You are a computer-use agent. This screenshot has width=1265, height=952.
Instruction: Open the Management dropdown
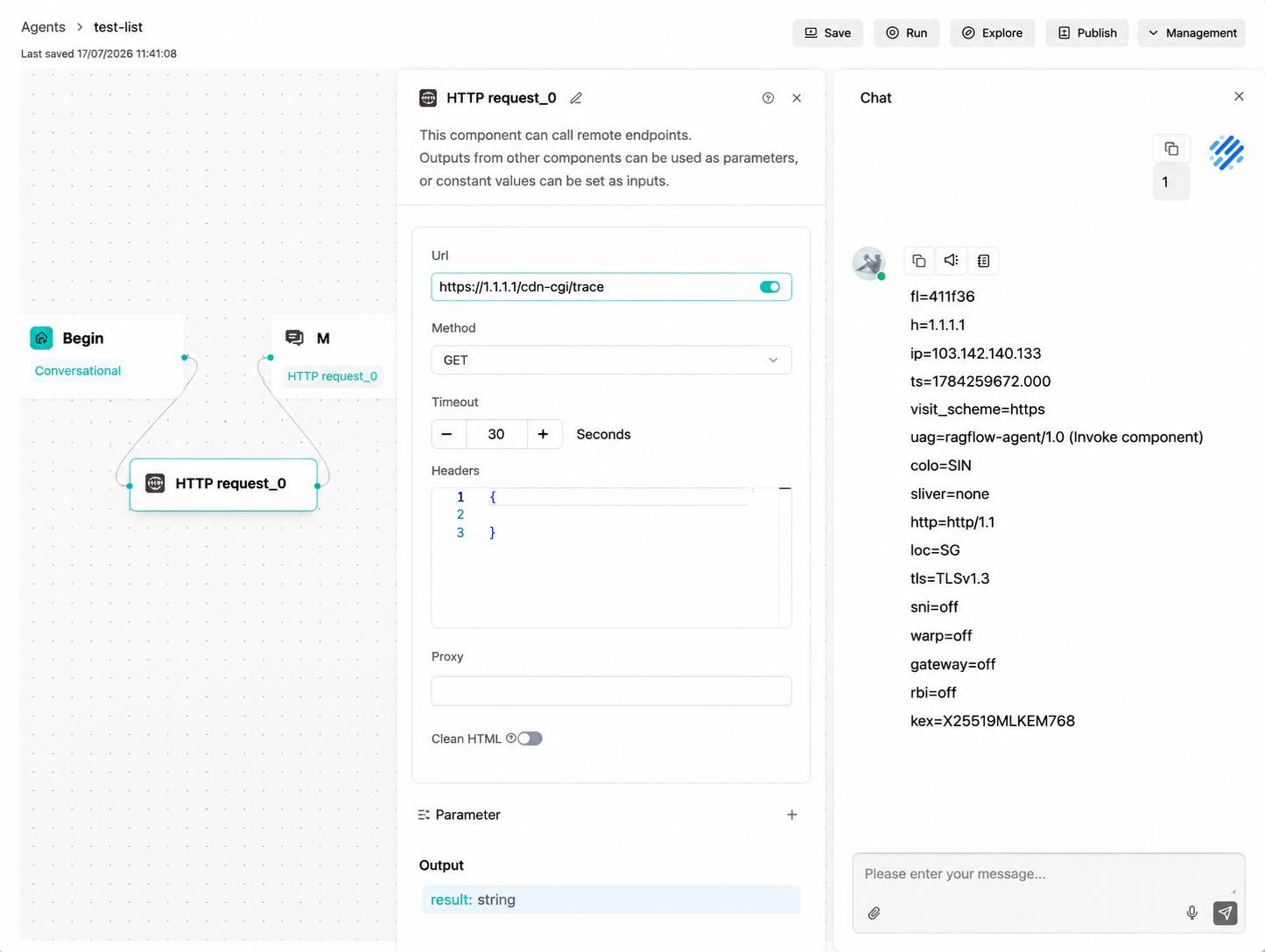[x=1191, y=32]
